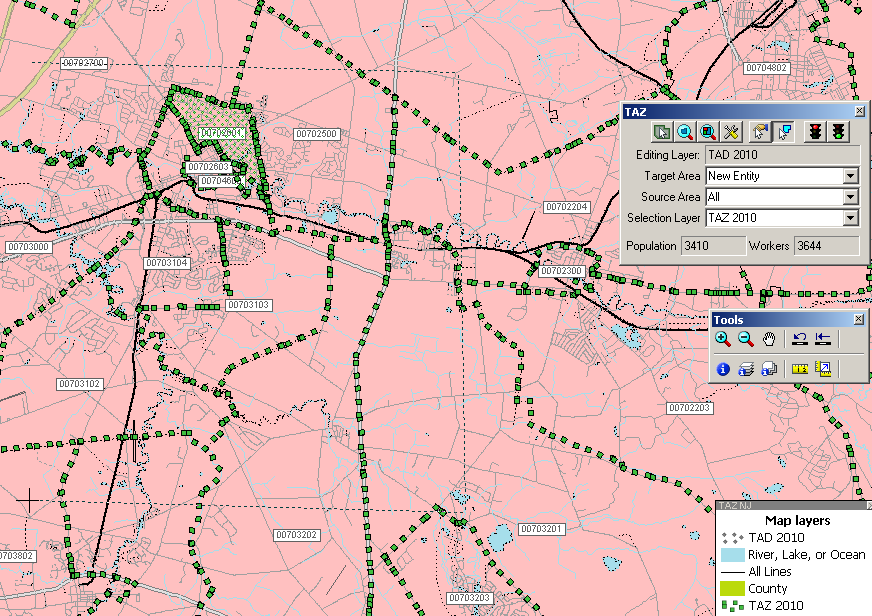Click the Population value field
The height and width of the screenshot is (616, 872).
point(712,245)
